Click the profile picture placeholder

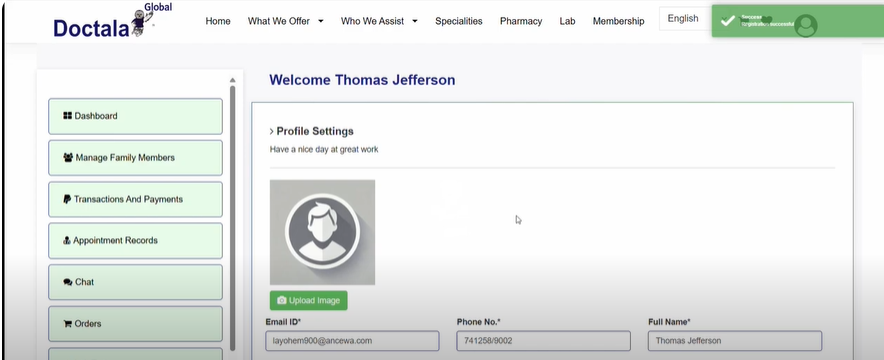pos(322,232)
